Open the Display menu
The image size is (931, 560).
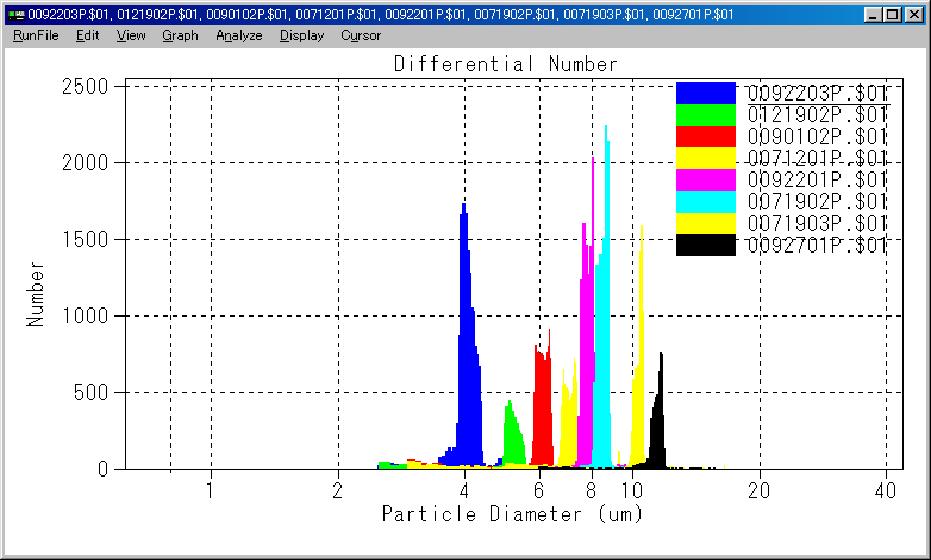click(x=302, y=36)
